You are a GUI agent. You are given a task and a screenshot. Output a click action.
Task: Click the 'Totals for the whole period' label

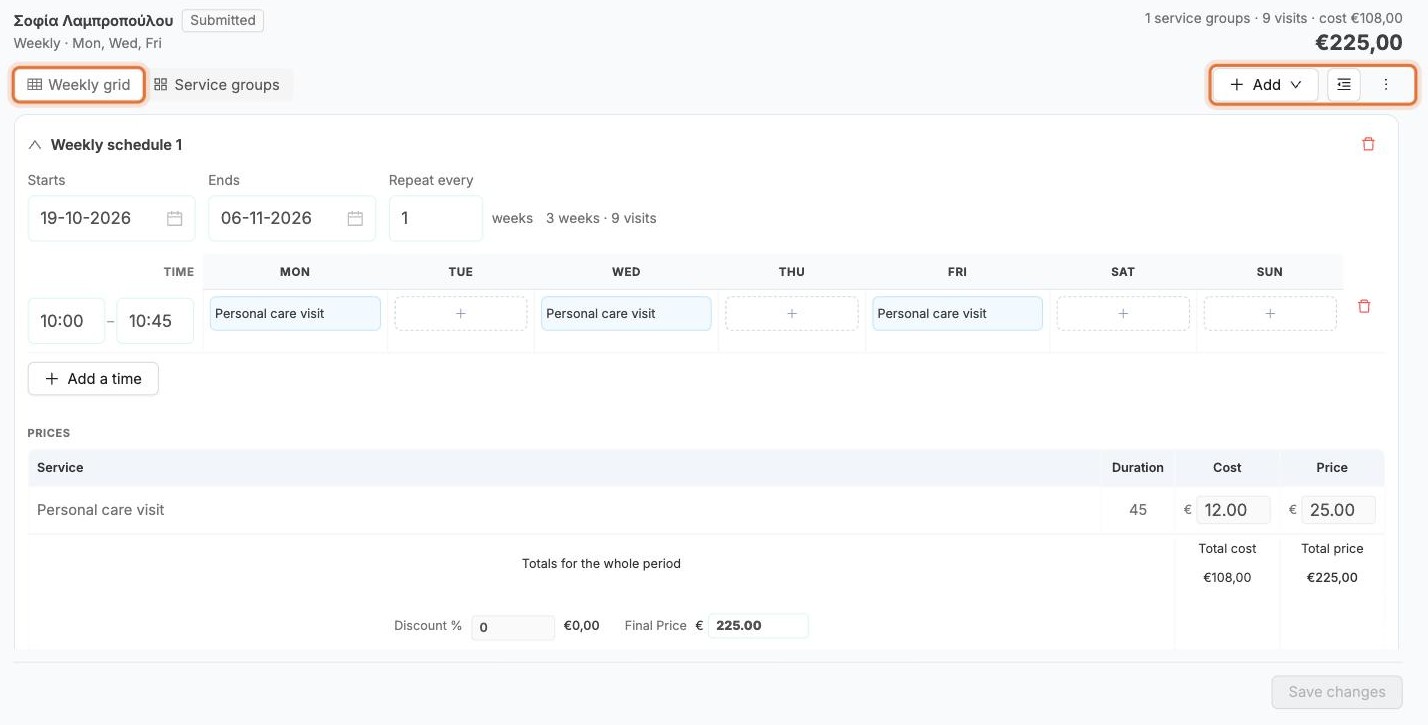click(x=601, y=564)
